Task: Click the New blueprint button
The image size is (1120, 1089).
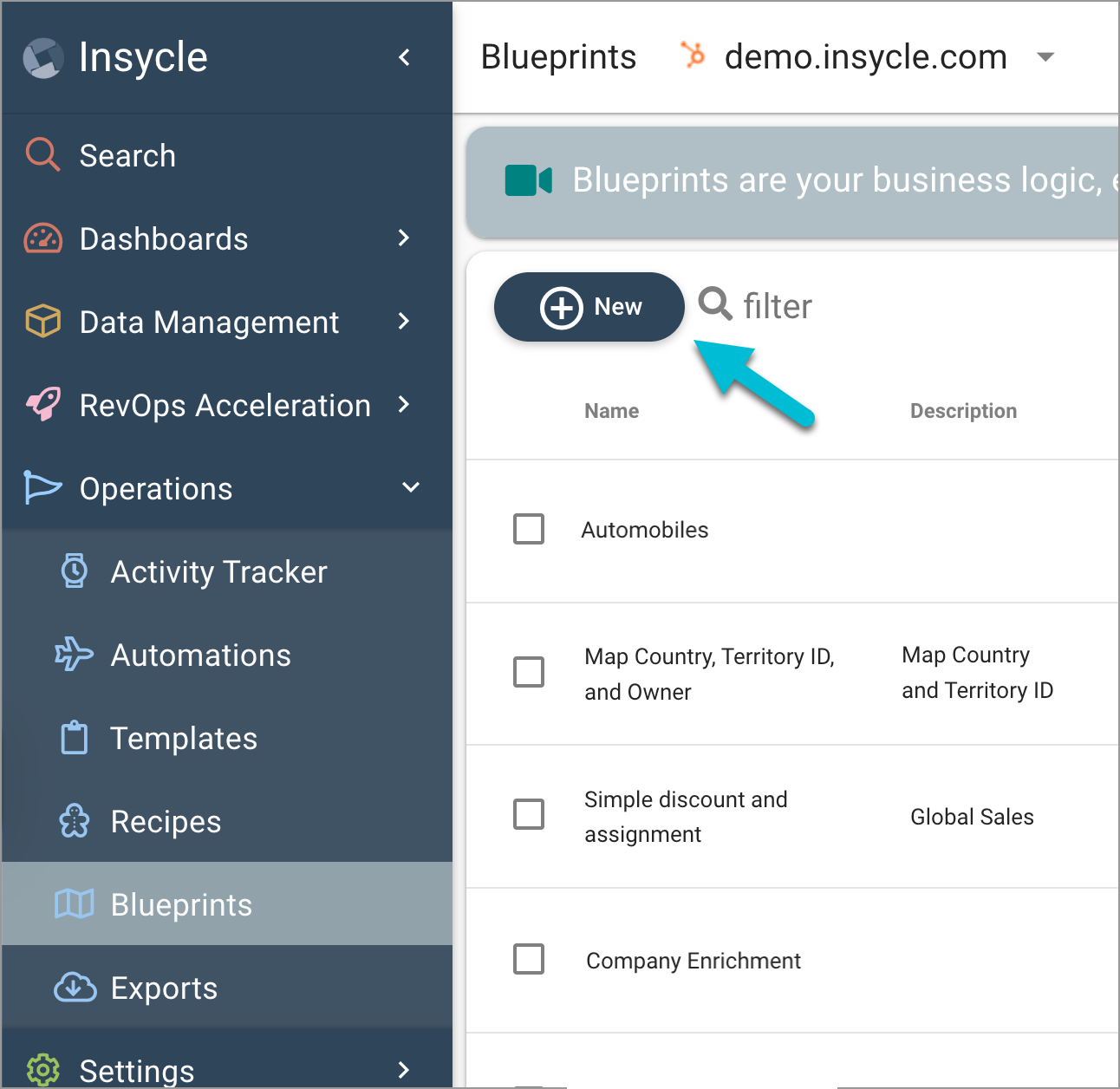Action: [x=589, y=307]
